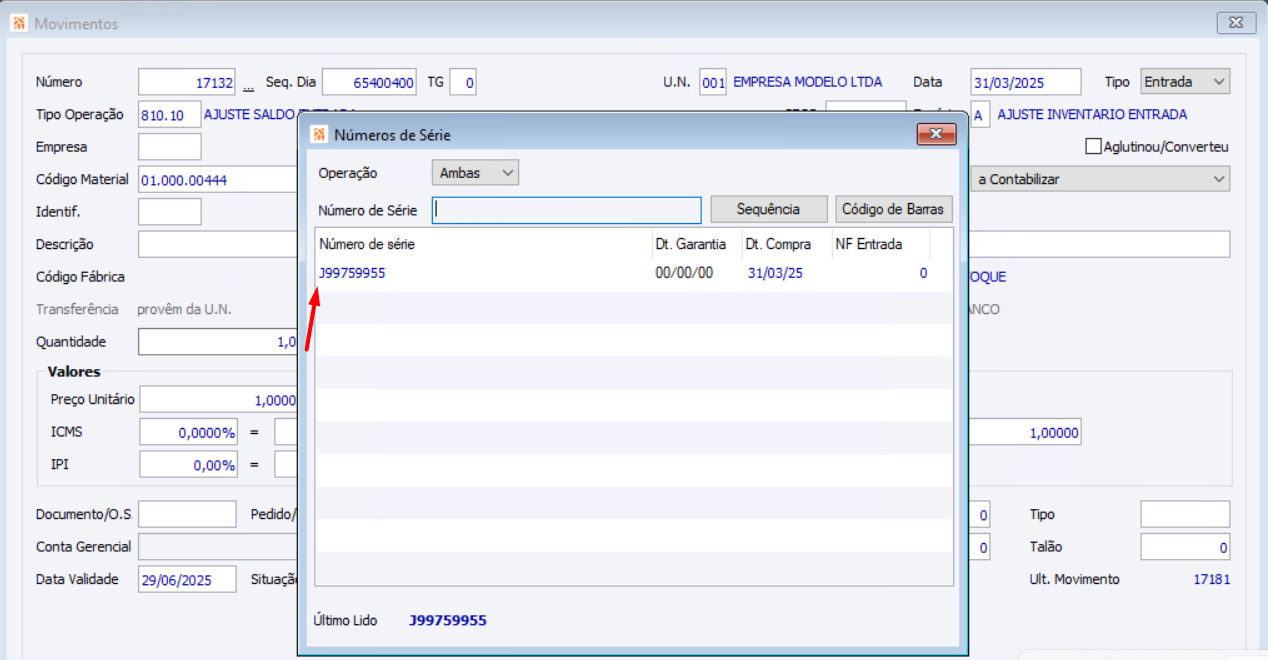The height and width of the screenshot is (660, 1268).
Task: Click the Tipo Operação field 810.10
Action: [x=169, y=115]
